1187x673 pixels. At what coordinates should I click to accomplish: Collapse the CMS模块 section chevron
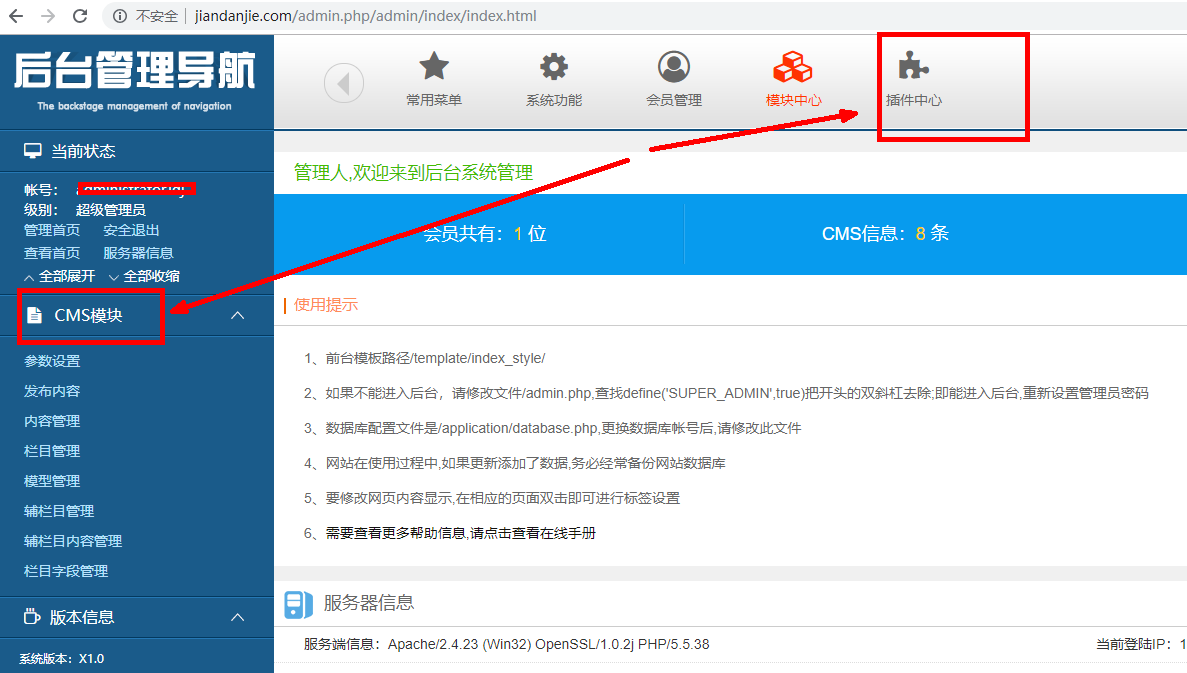tap(237, 316)
